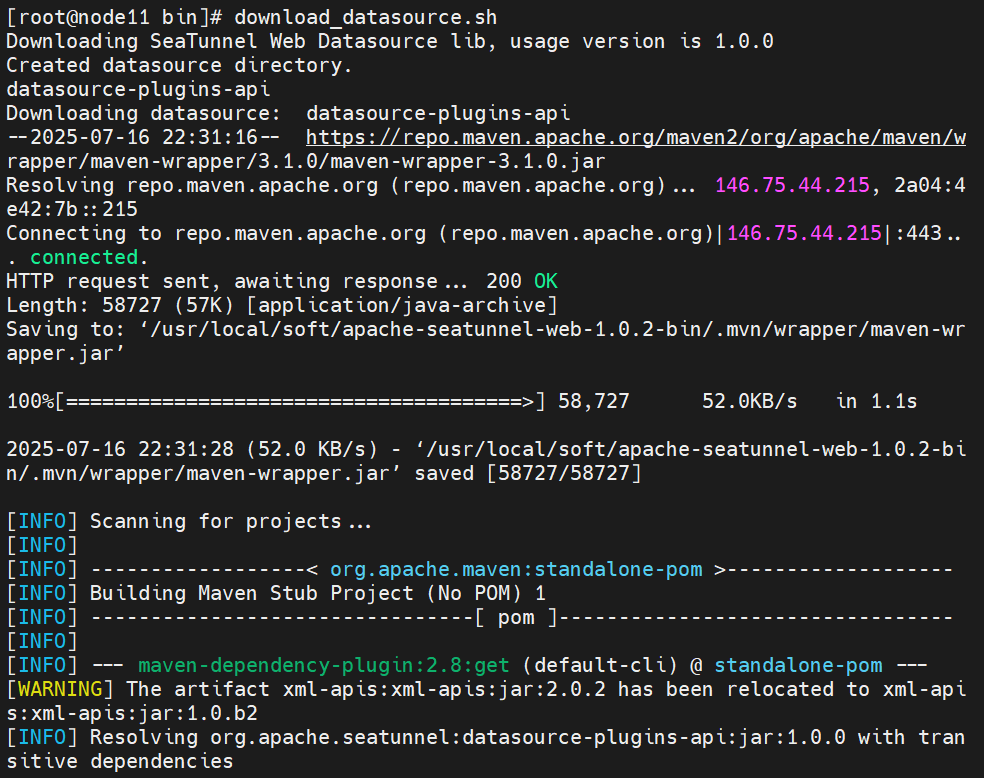
Task: Click the '[root@node11 bin]#' shell prompt
Action: (x=114, y=18)
